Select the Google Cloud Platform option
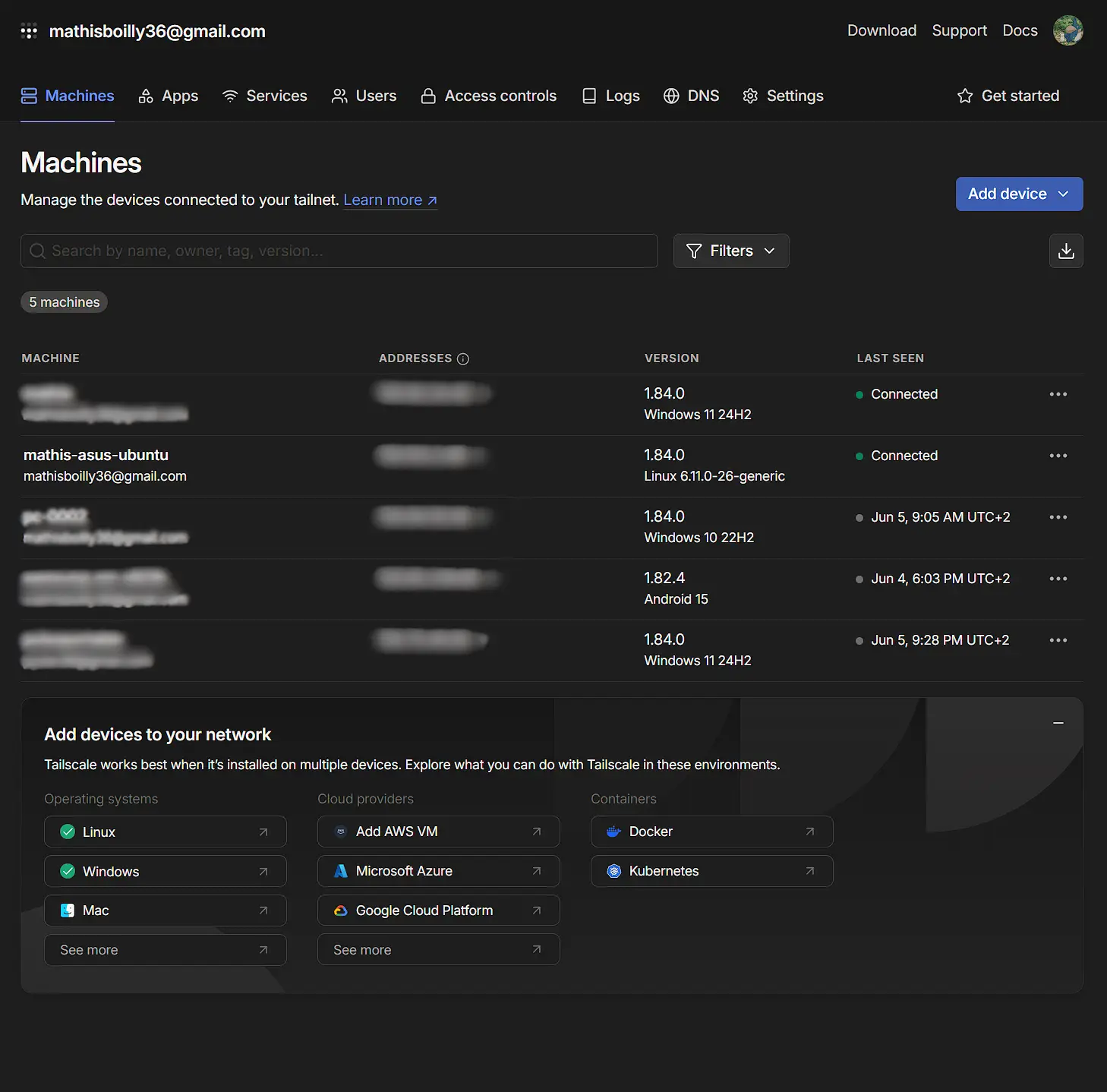 point(438,911)
